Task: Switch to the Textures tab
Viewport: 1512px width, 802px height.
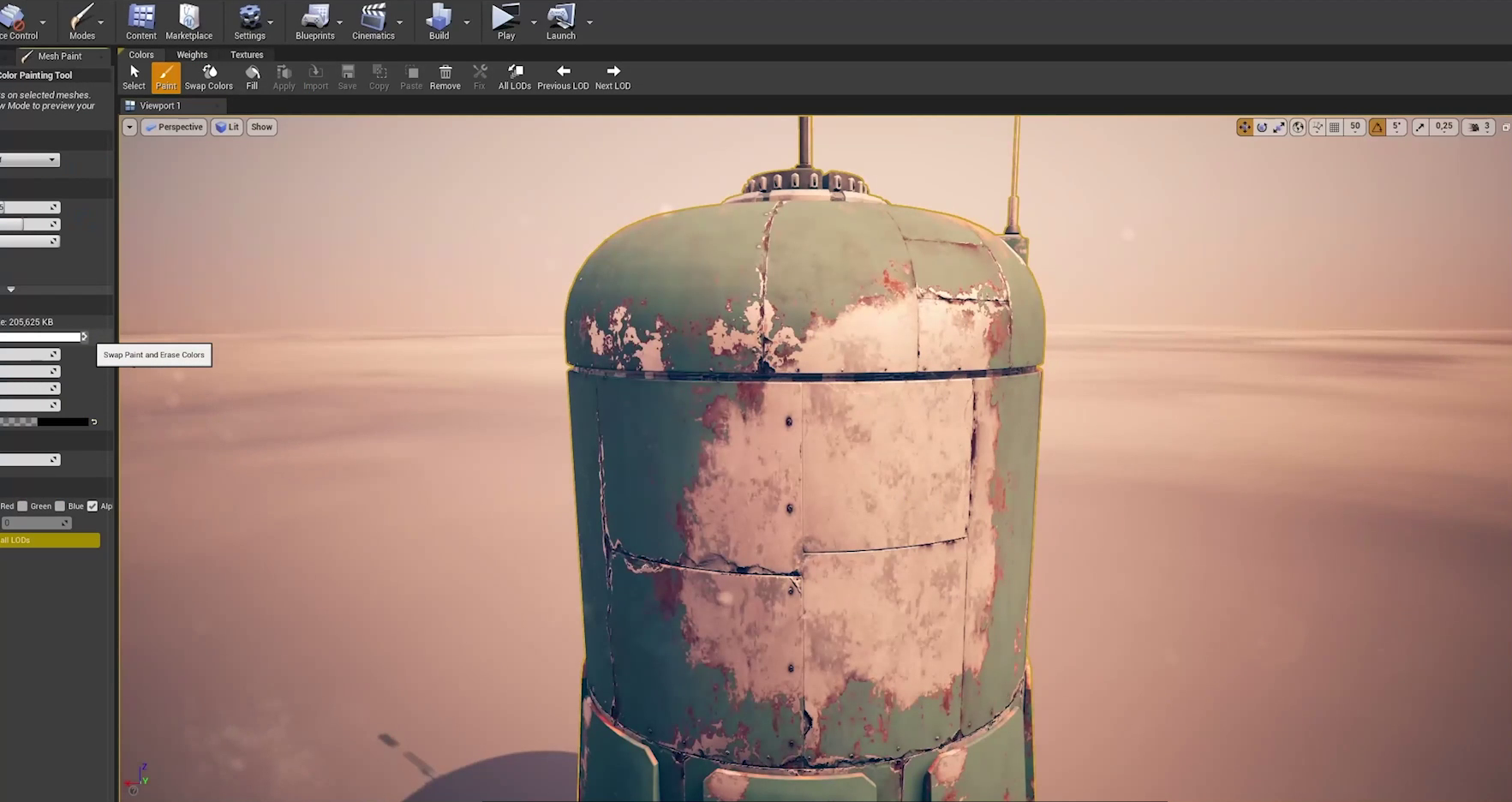Action: [x=247, y=55]
